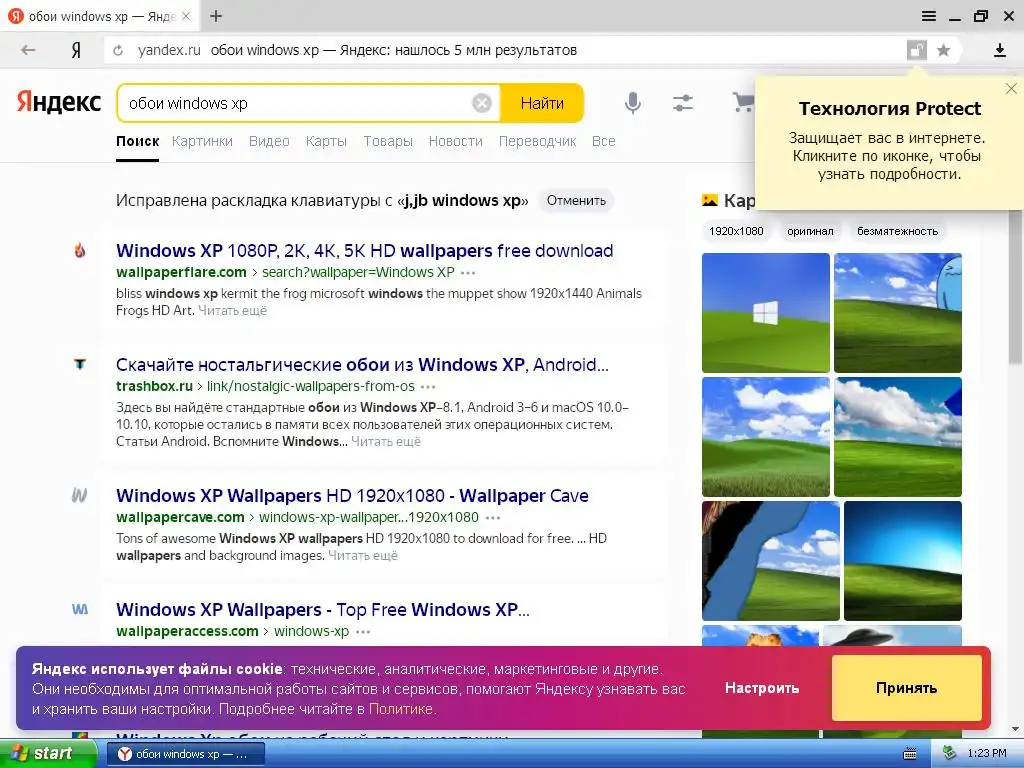The height and width of the screenshot is (768, 1024).
Task: Click the Protect technology icon in address bar
Action: 917,50
